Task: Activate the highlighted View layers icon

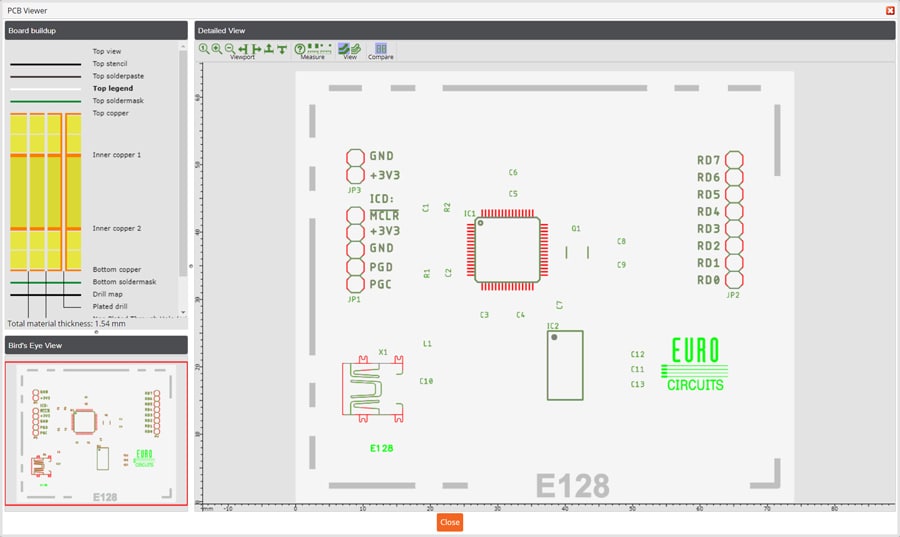Action: (344, 48)
